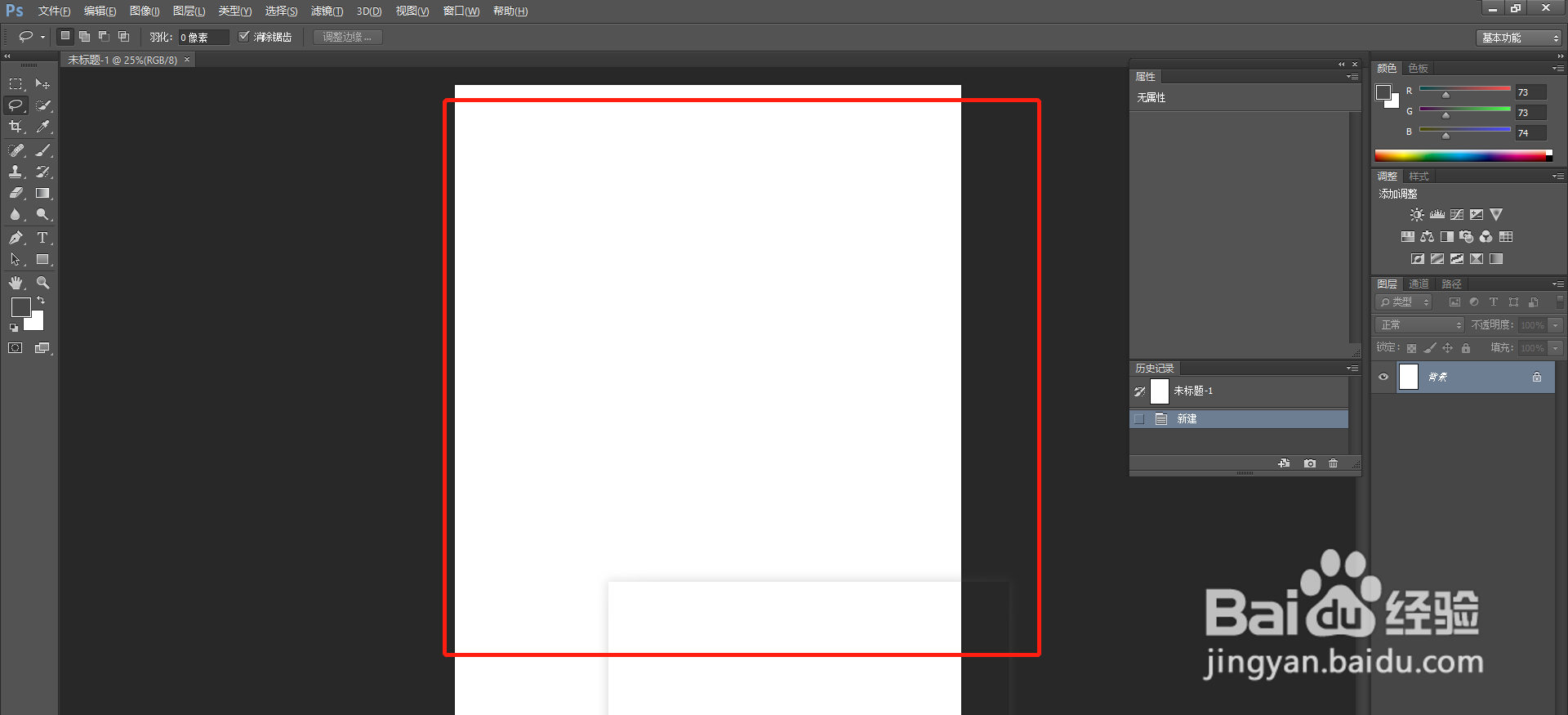Select the Zoom tool

click(x=43, y=283)
